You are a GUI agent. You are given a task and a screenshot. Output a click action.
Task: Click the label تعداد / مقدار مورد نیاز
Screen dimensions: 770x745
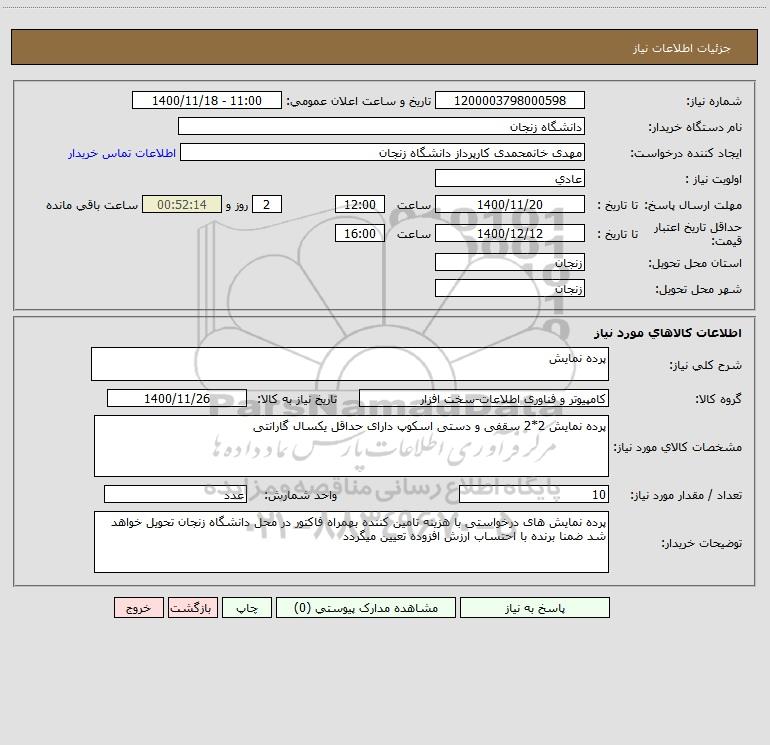coord(686,496)
